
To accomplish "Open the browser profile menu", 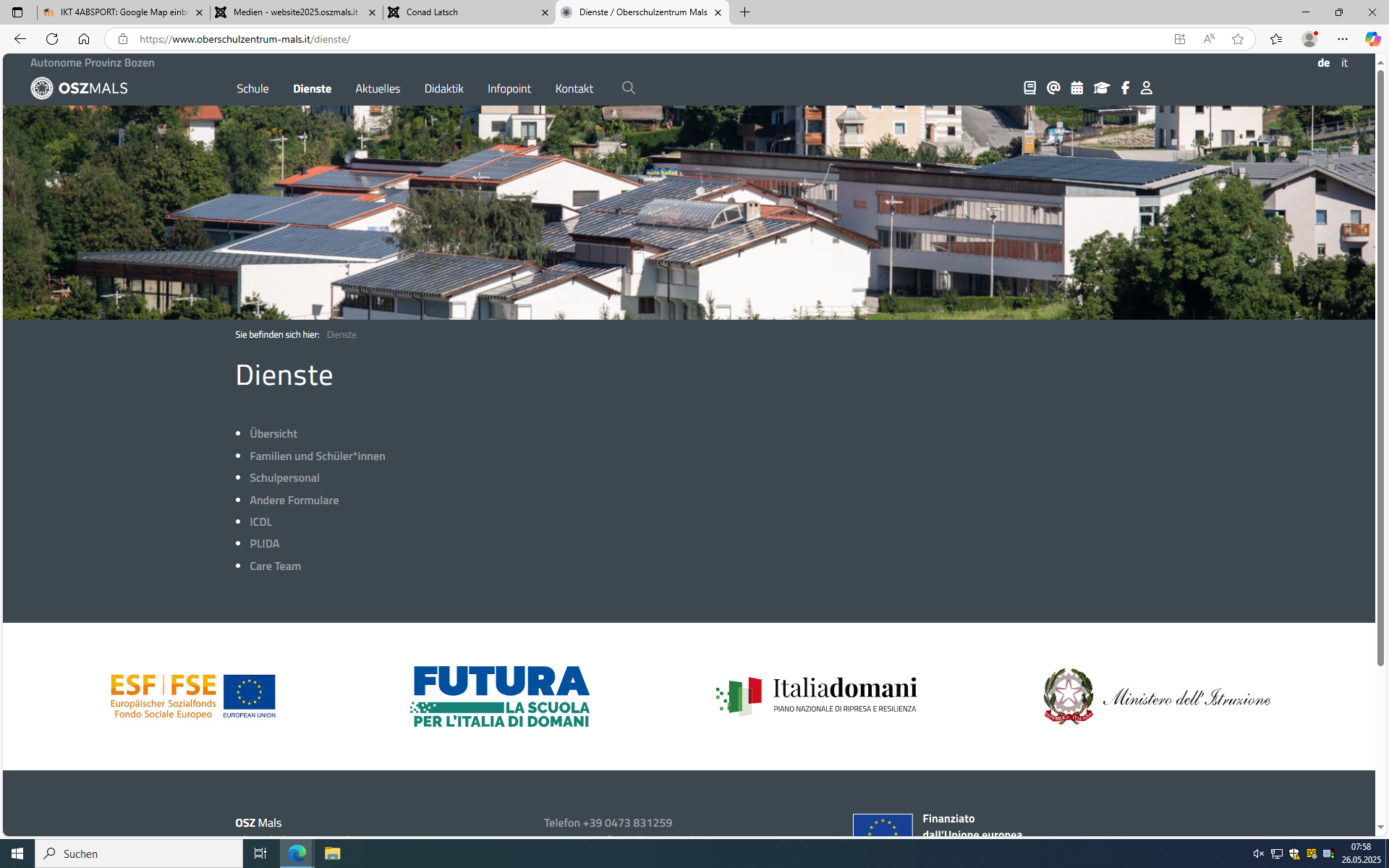I will point(1309,39).
